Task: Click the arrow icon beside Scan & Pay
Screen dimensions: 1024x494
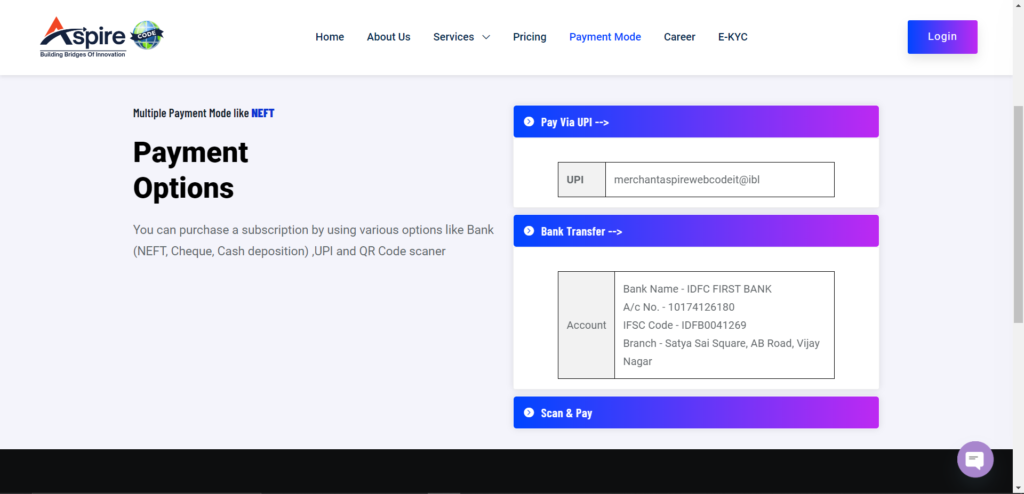Action: 529,412
